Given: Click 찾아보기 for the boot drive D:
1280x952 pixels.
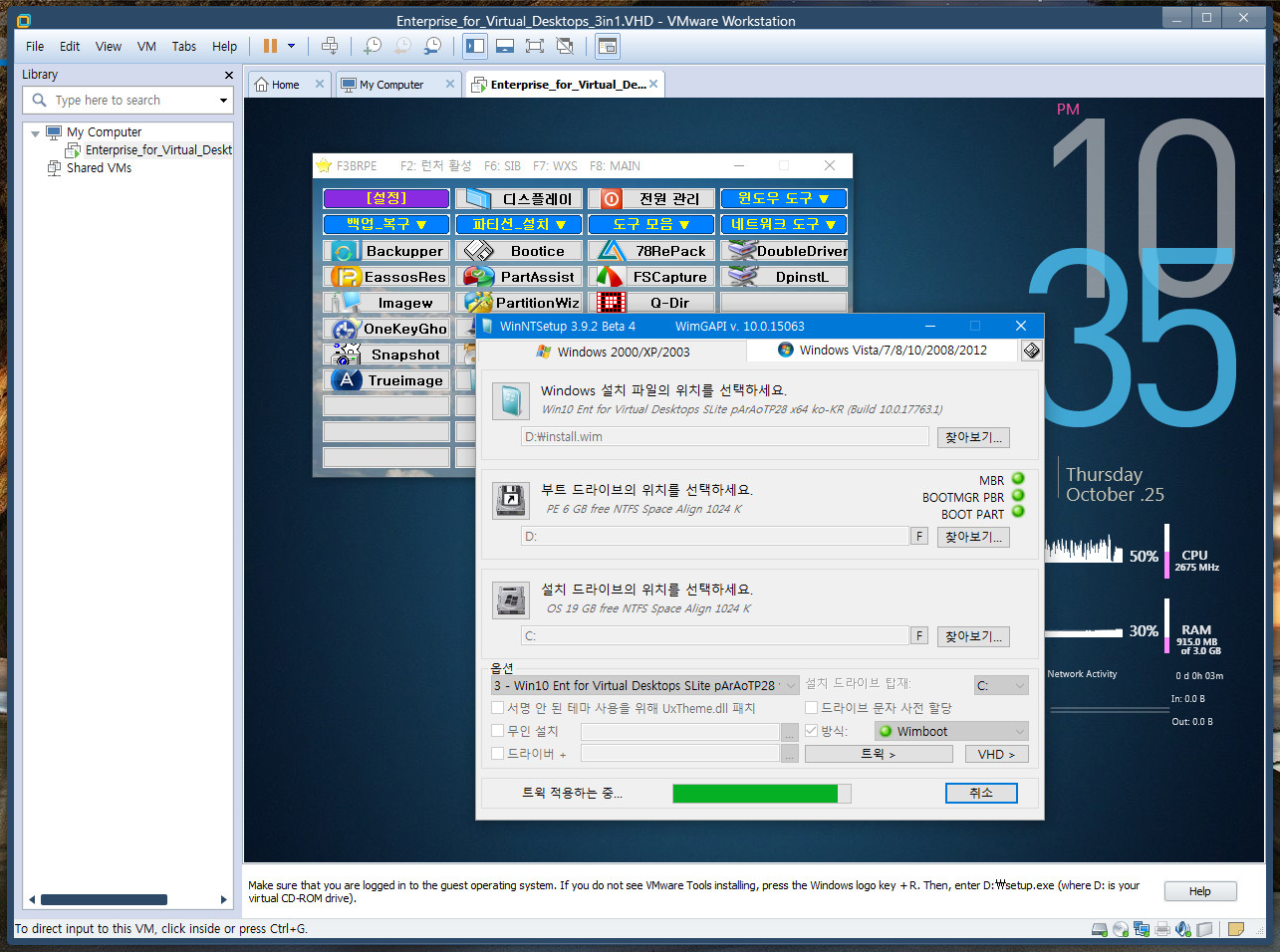Looking at the screenshot, I should (974, 537).
